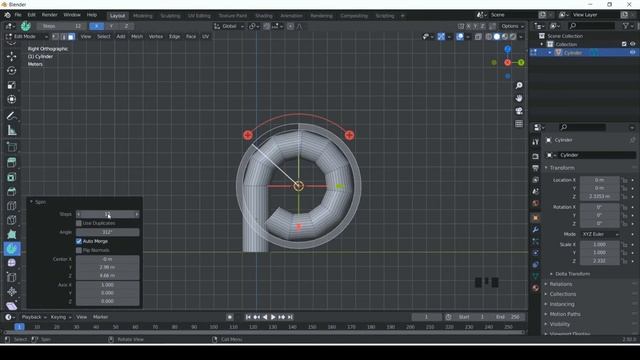Screen dimensions: 640x360
Task: Select the active Spin tool
Action: [12, 249]
